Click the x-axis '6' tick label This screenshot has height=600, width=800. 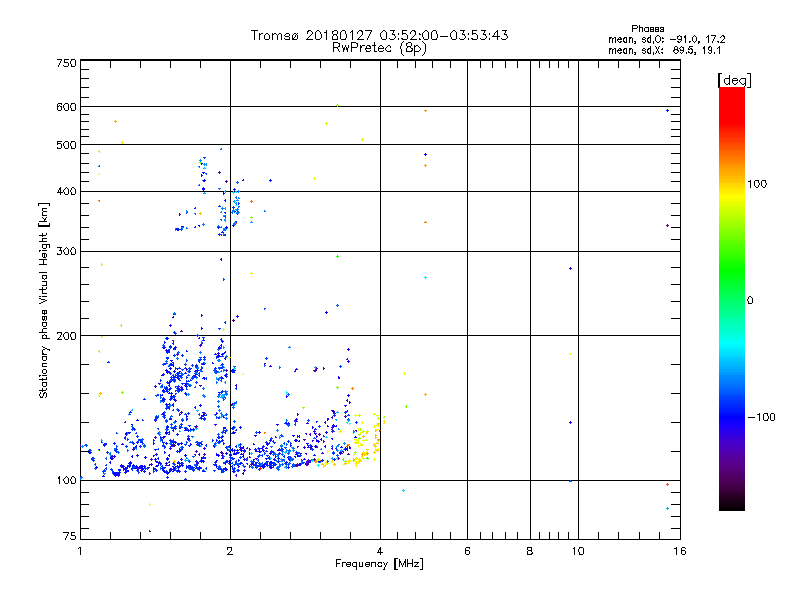pos(467,551)
